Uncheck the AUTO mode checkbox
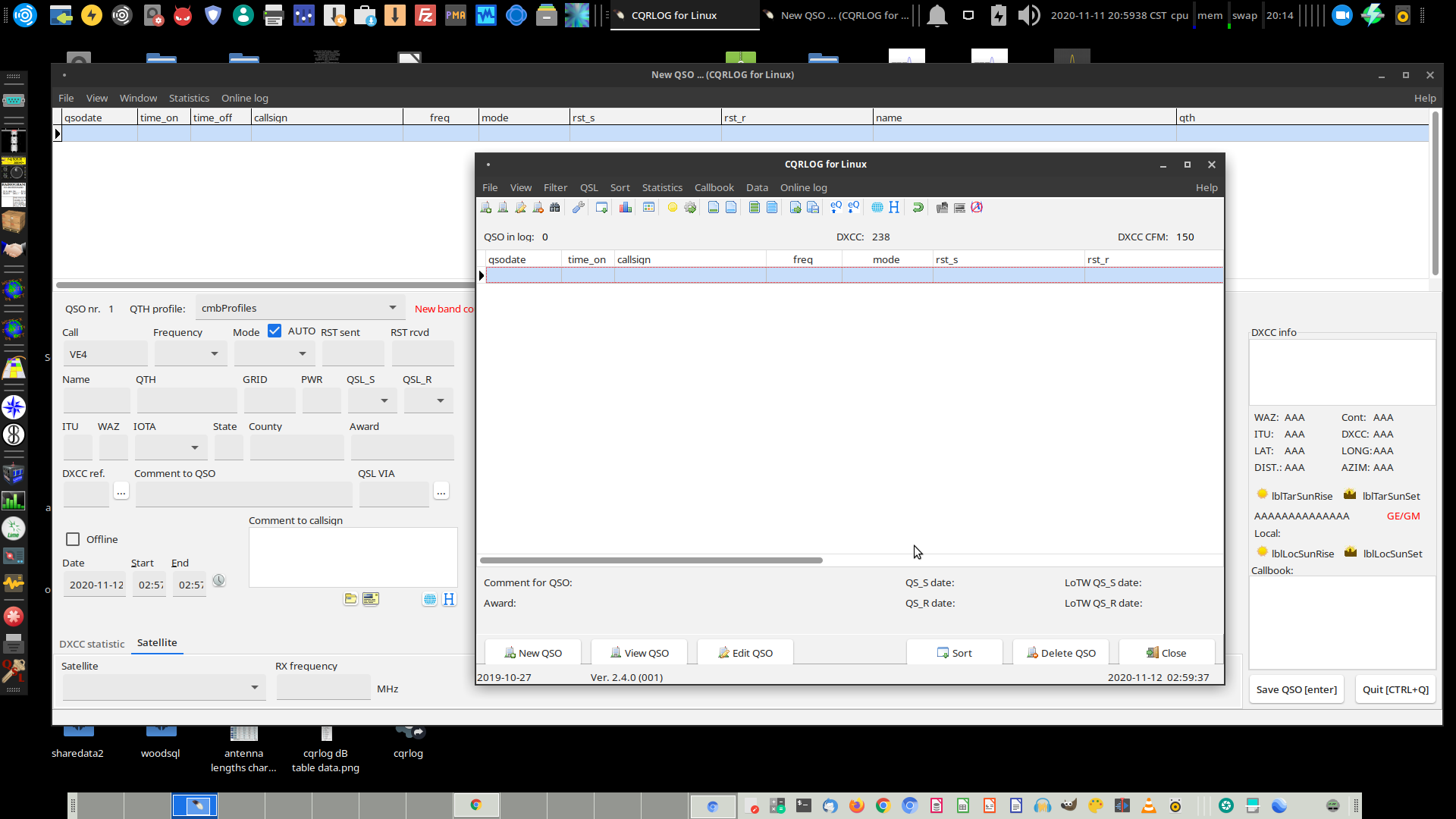The width and height of the screenshot is (1456, 819). coord(275,331)
